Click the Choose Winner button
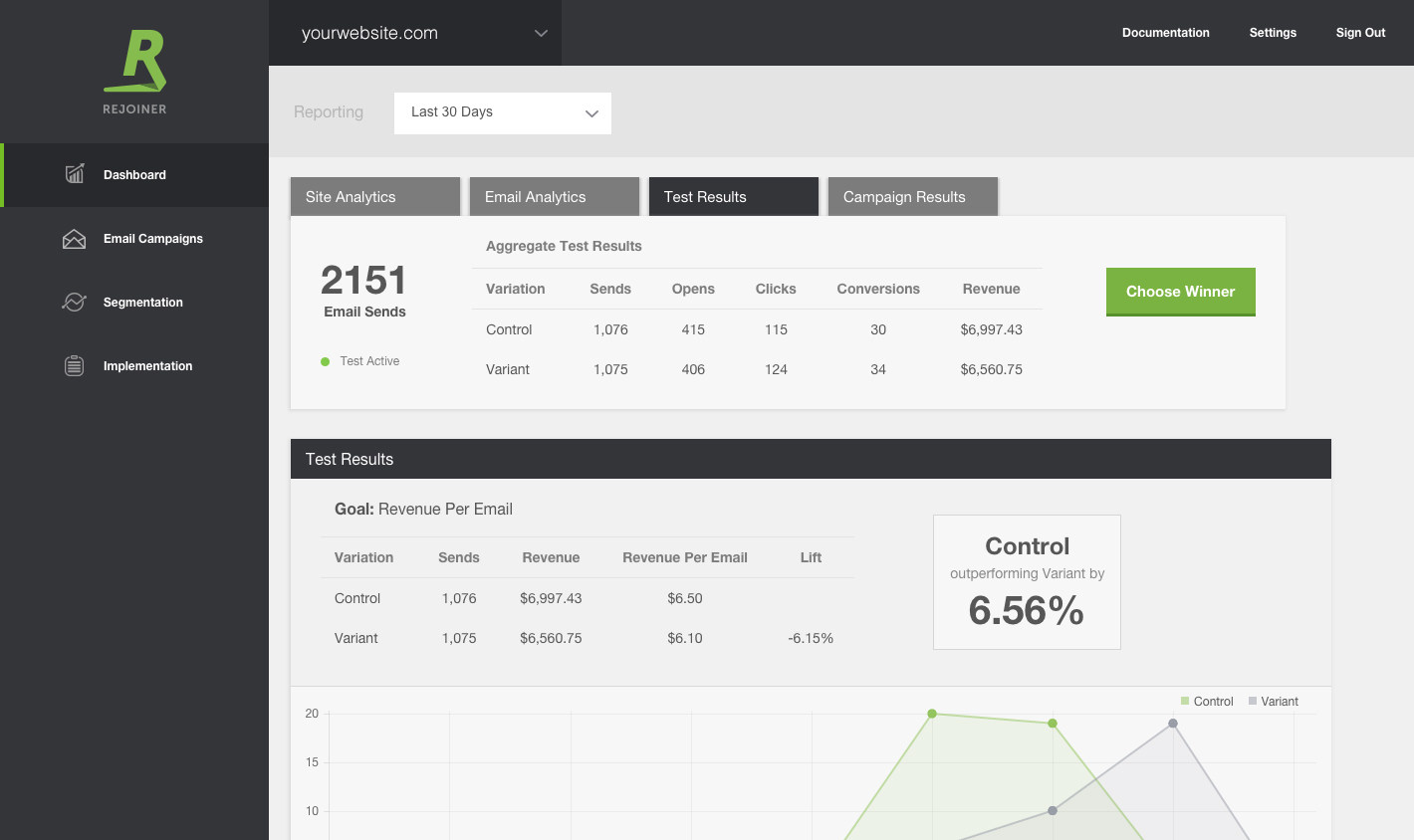The image size is (1414, 840). tap(1181, 292)
